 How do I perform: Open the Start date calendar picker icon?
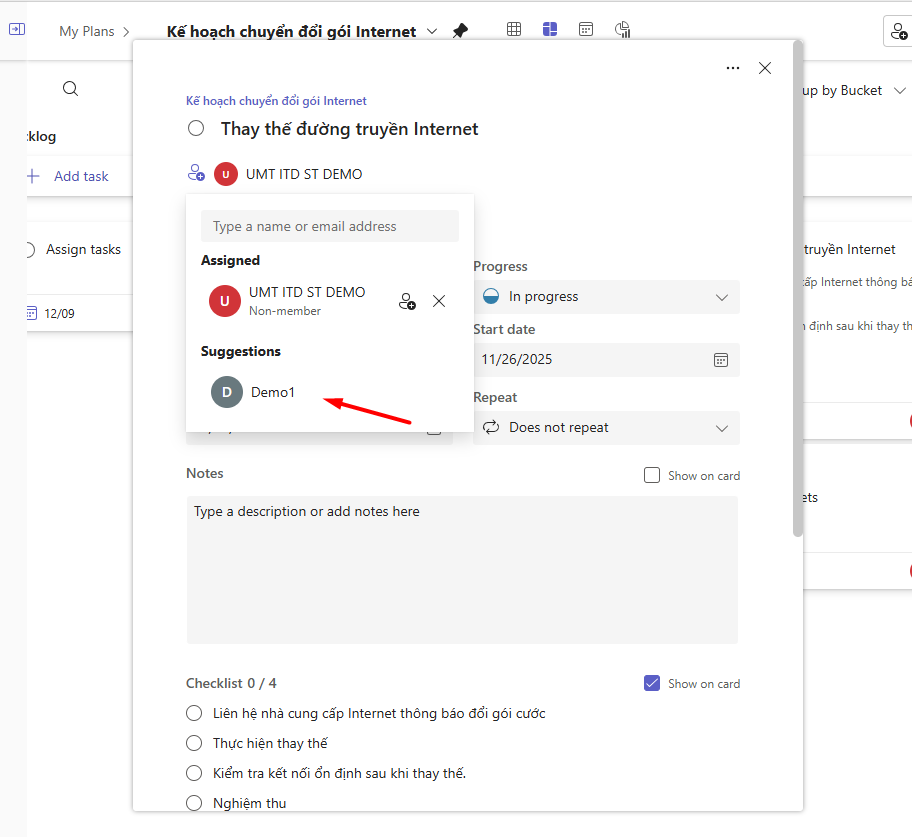[720, 360]
